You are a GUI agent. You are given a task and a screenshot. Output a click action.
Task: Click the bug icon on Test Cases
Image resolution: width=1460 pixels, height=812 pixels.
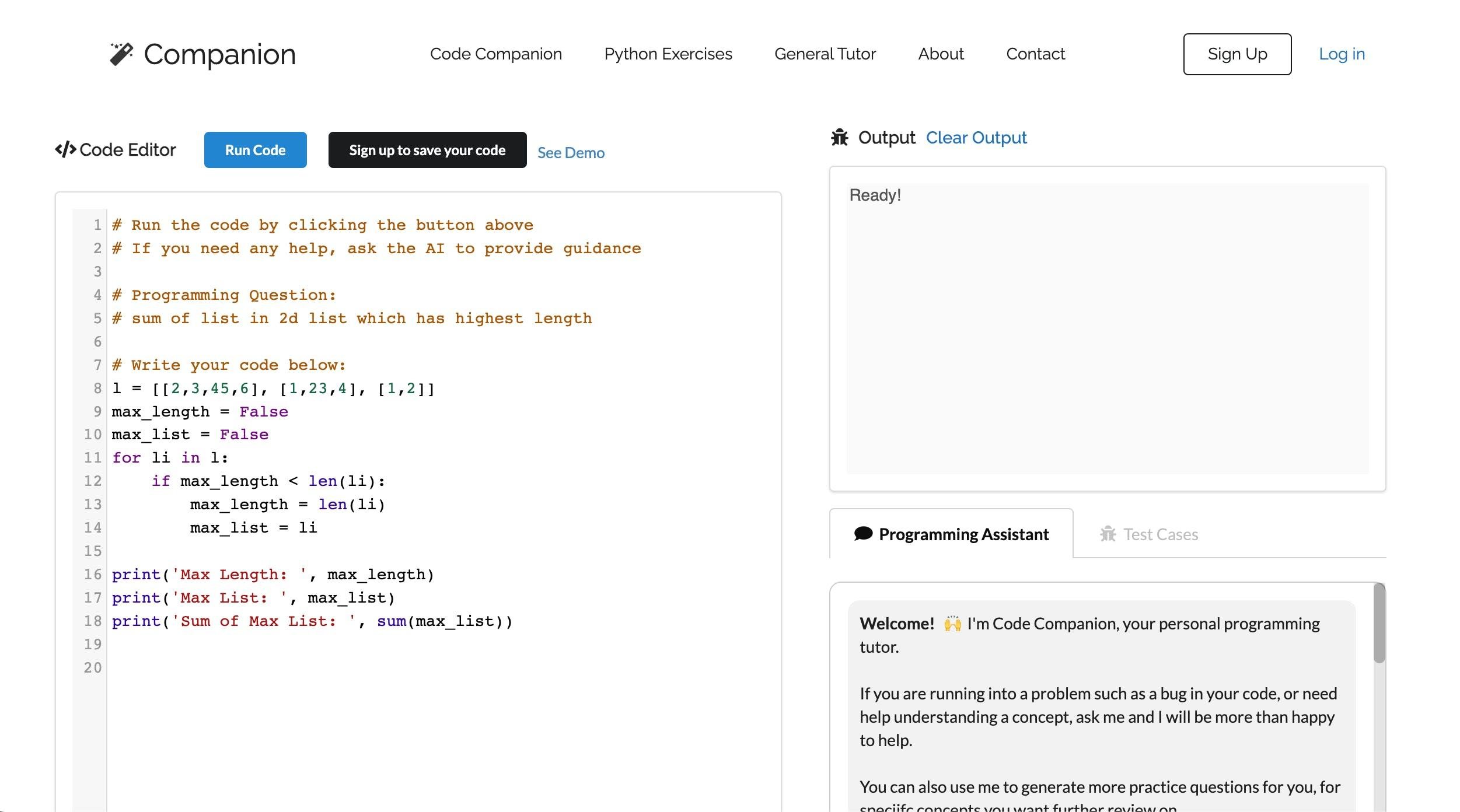(x=1108, y=534)
